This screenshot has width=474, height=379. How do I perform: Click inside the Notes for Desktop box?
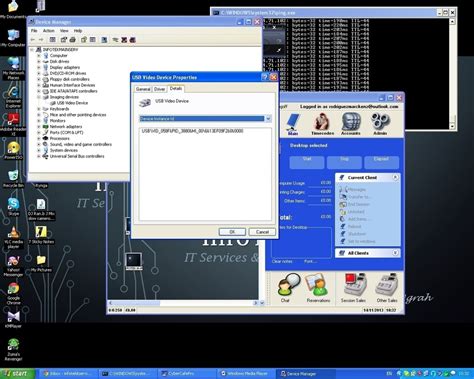[301, 243]
